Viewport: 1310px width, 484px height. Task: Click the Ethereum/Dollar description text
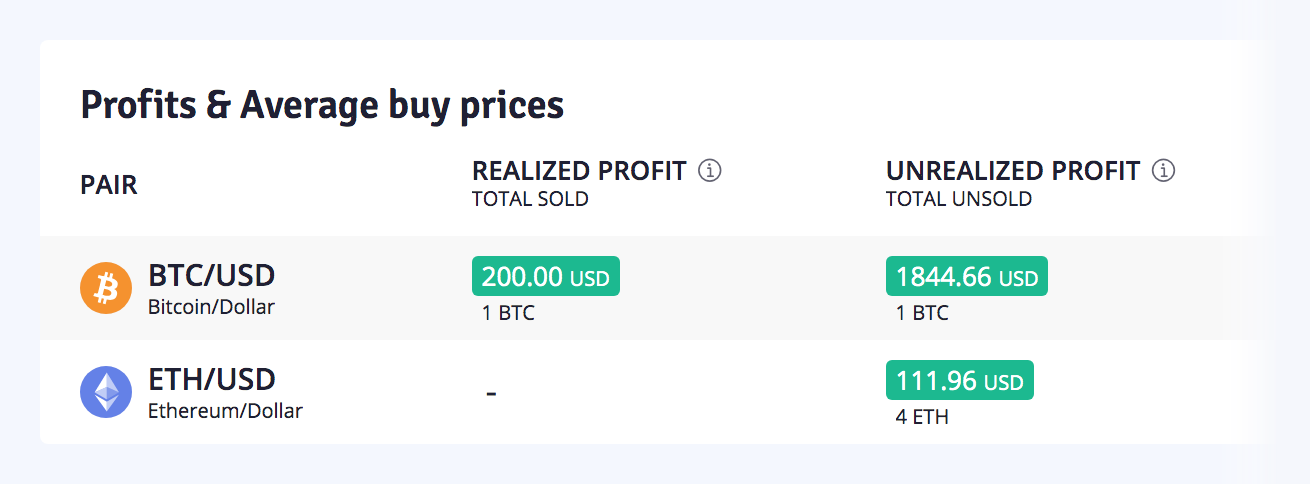tap(225, 410)
